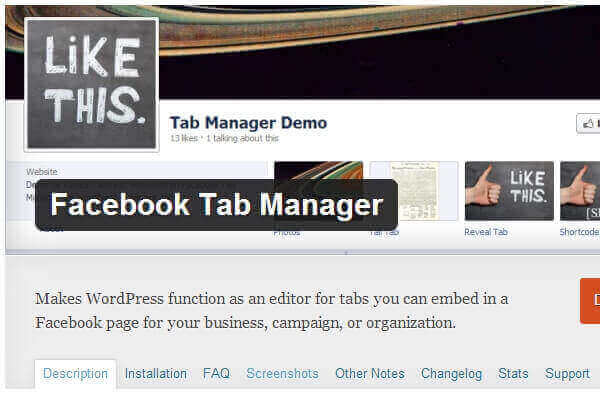This screenshot has width=600, height=400.
Task: Open the Stats tab
Action: click(x=513, y=374)
